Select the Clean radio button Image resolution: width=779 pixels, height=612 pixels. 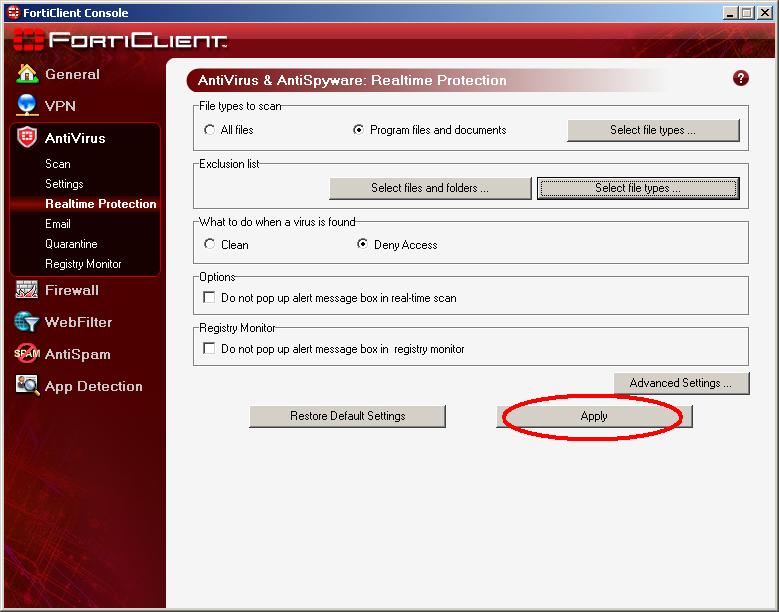pos(209,244)
